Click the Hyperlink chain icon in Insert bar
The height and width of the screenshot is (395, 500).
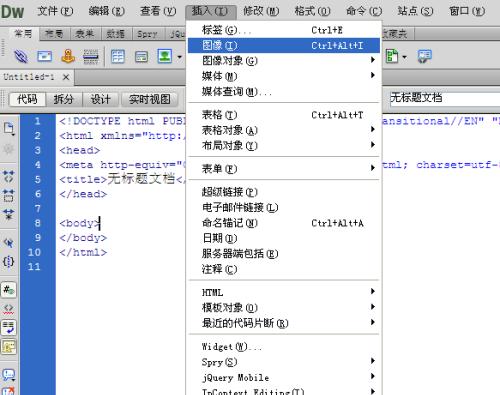pyautogui.click(x=21, y=56)
